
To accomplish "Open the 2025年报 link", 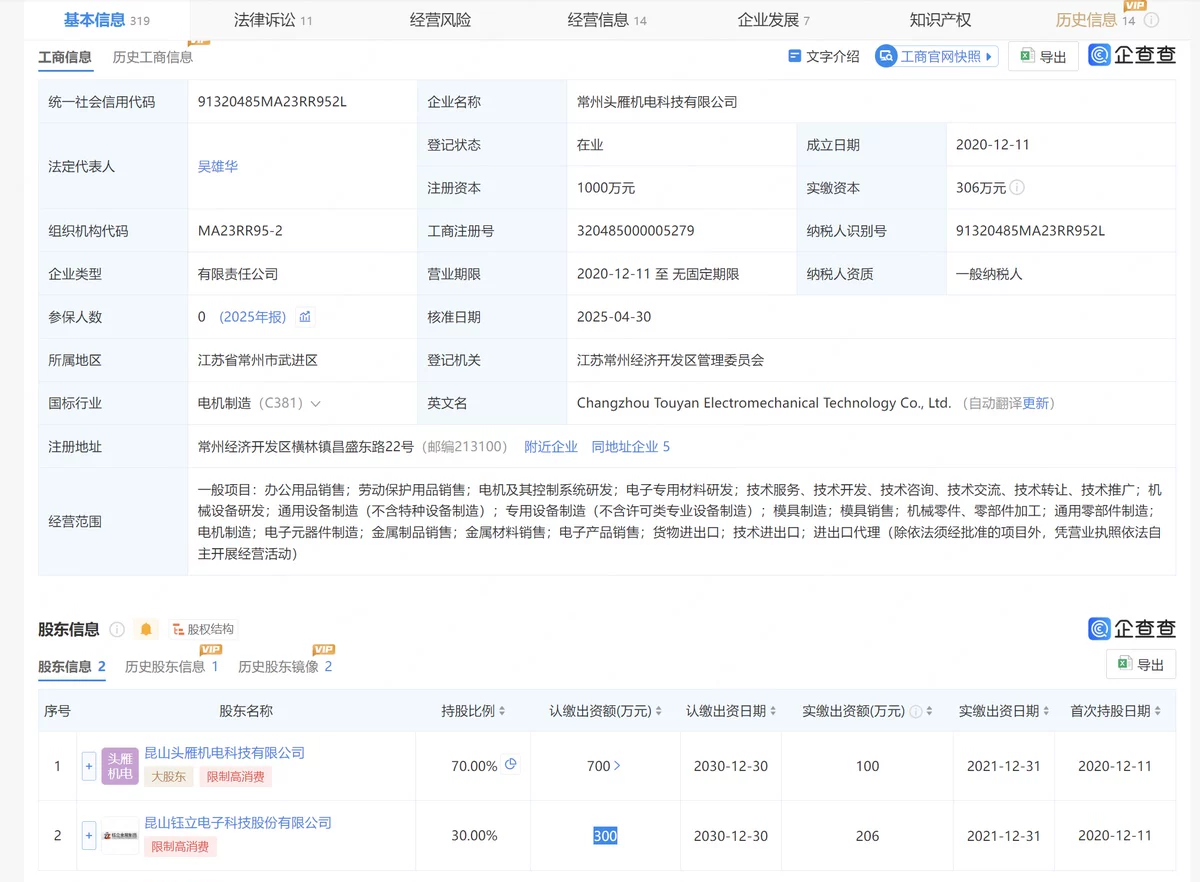I will pos(253,317).
